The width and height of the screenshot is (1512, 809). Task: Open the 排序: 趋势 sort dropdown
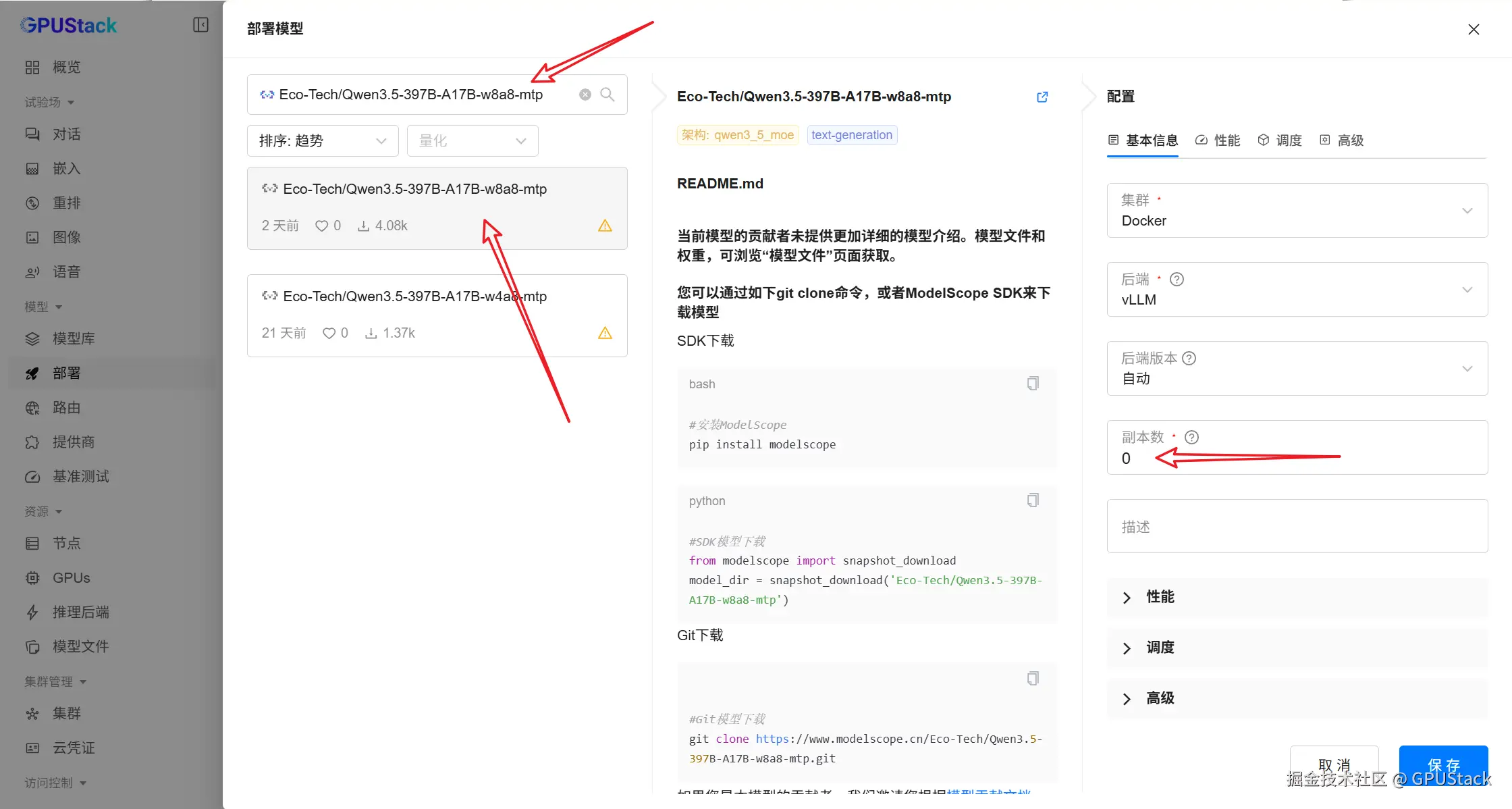coord(323,140)
